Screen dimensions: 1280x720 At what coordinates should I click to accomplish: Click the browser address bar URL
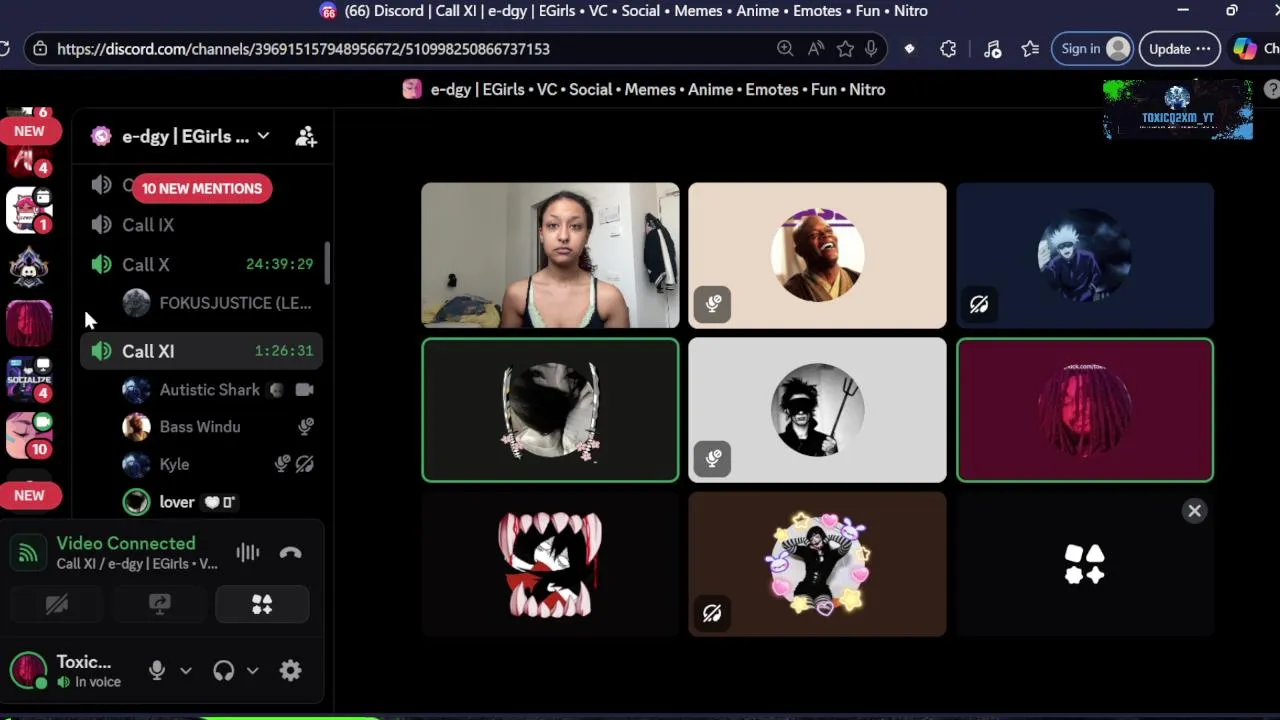point(303,49)
